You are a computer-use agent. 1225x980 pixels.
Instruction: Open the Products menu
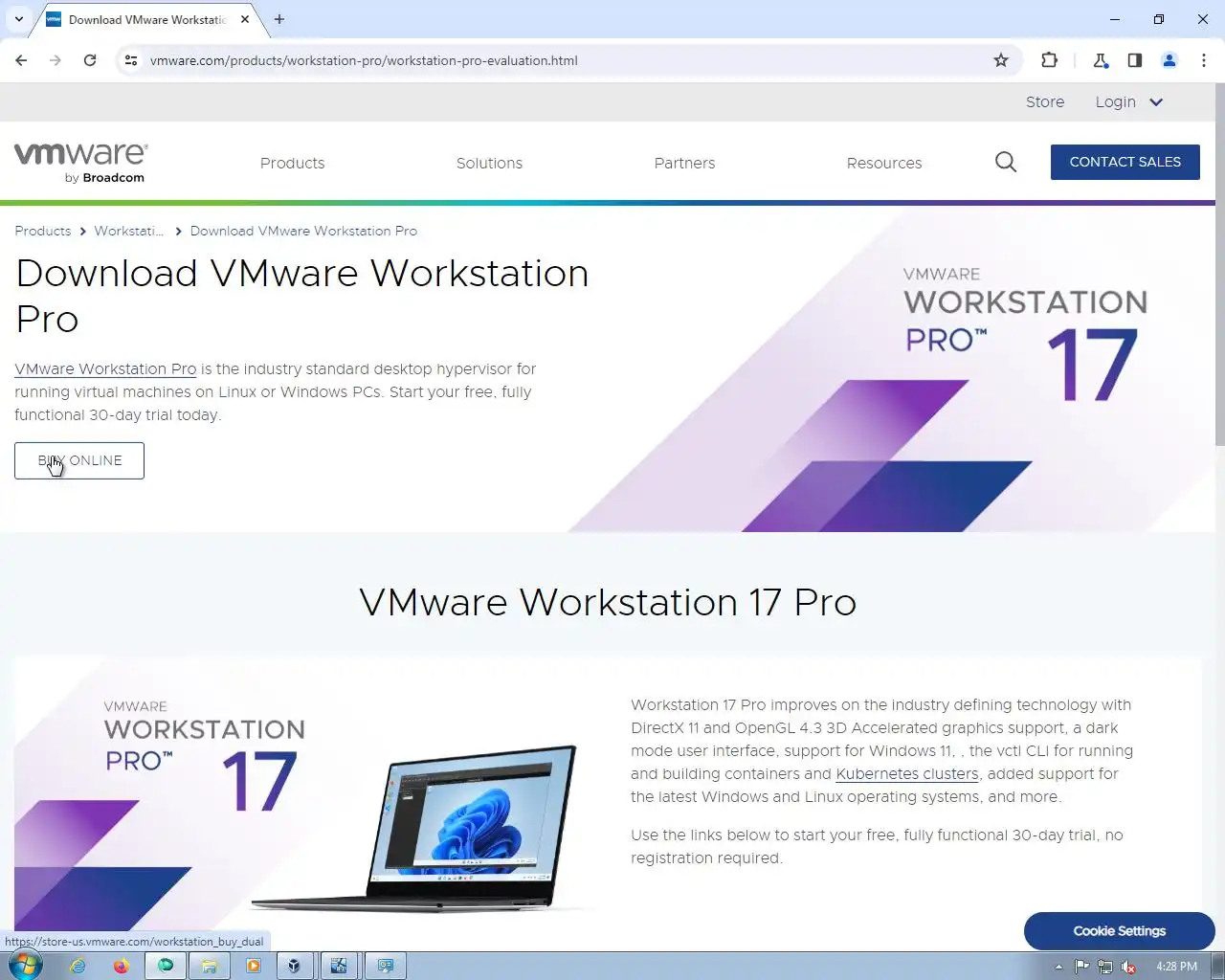click(x=293, y=163)
